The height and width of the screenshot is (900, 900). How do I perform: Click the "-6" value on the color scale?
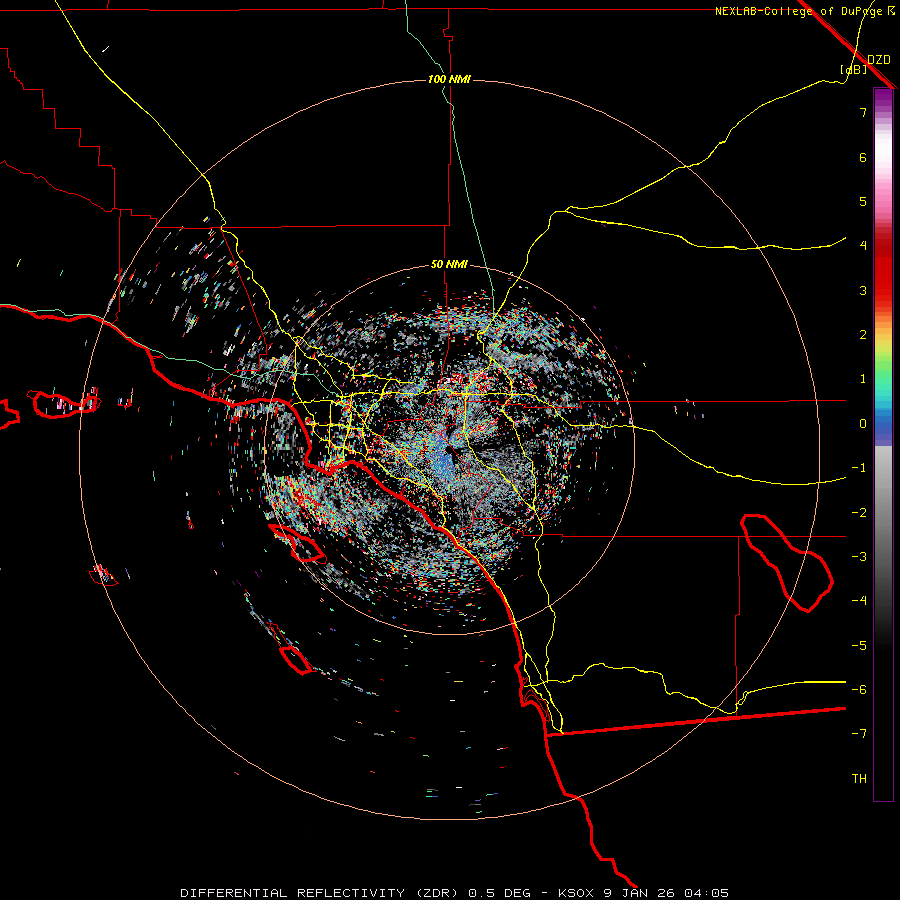click(x=859, y=690)
